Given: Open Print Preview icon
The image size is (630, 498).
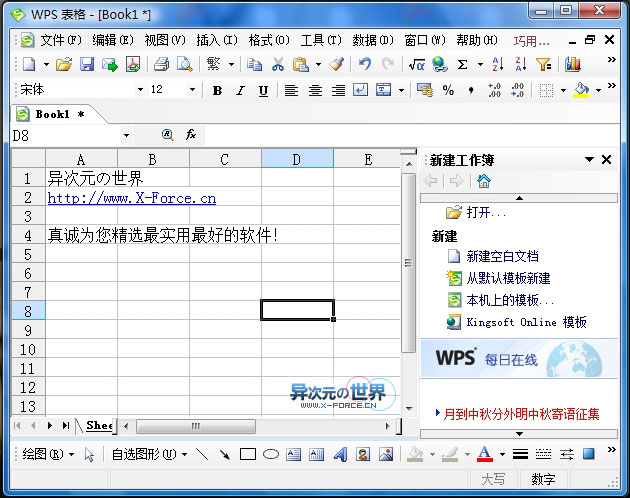Looking at the screenshot, I should click(x=185, y=64).
